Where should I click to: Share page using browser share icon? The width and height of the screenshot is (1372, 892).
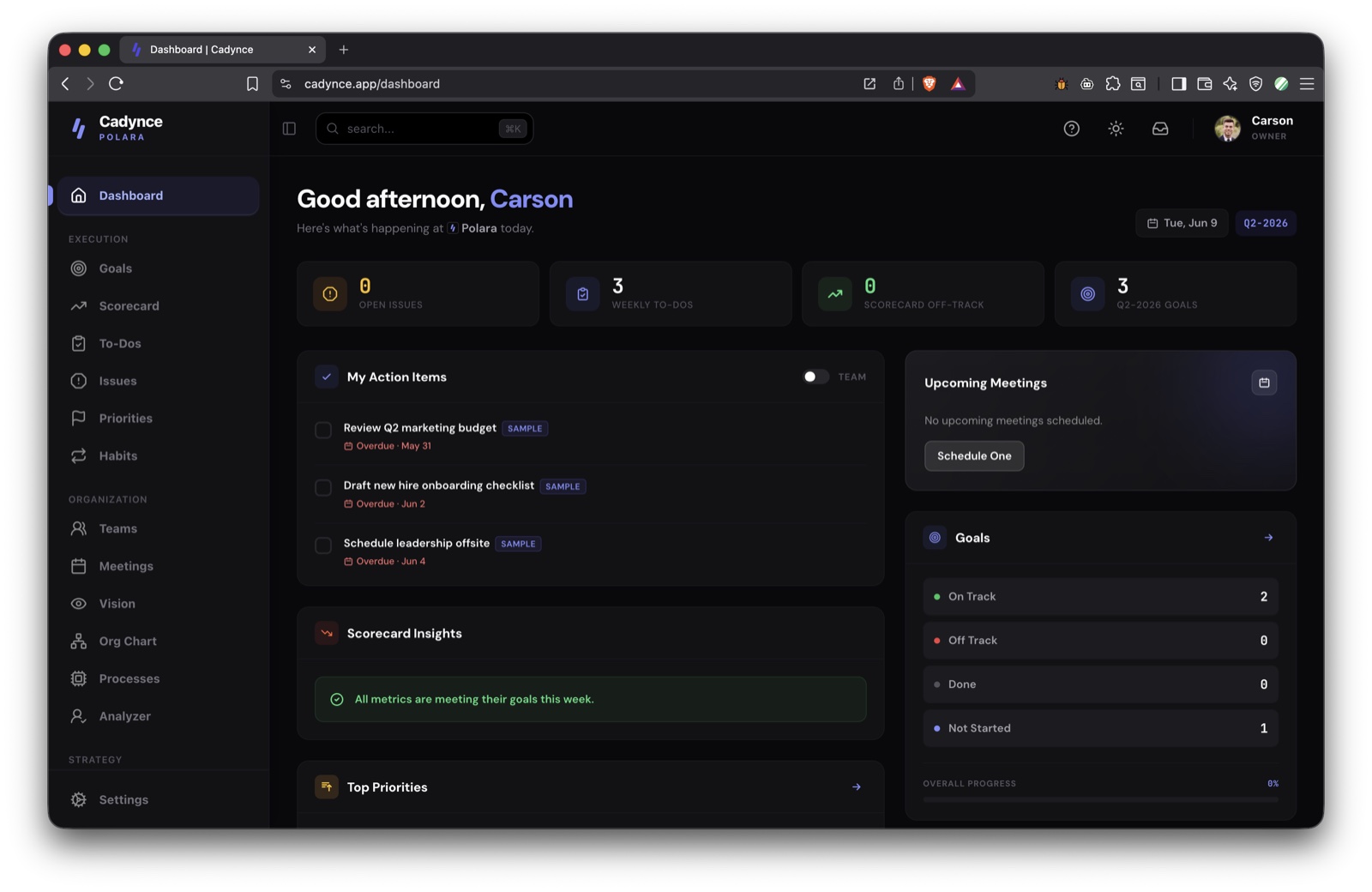(898, 83)
